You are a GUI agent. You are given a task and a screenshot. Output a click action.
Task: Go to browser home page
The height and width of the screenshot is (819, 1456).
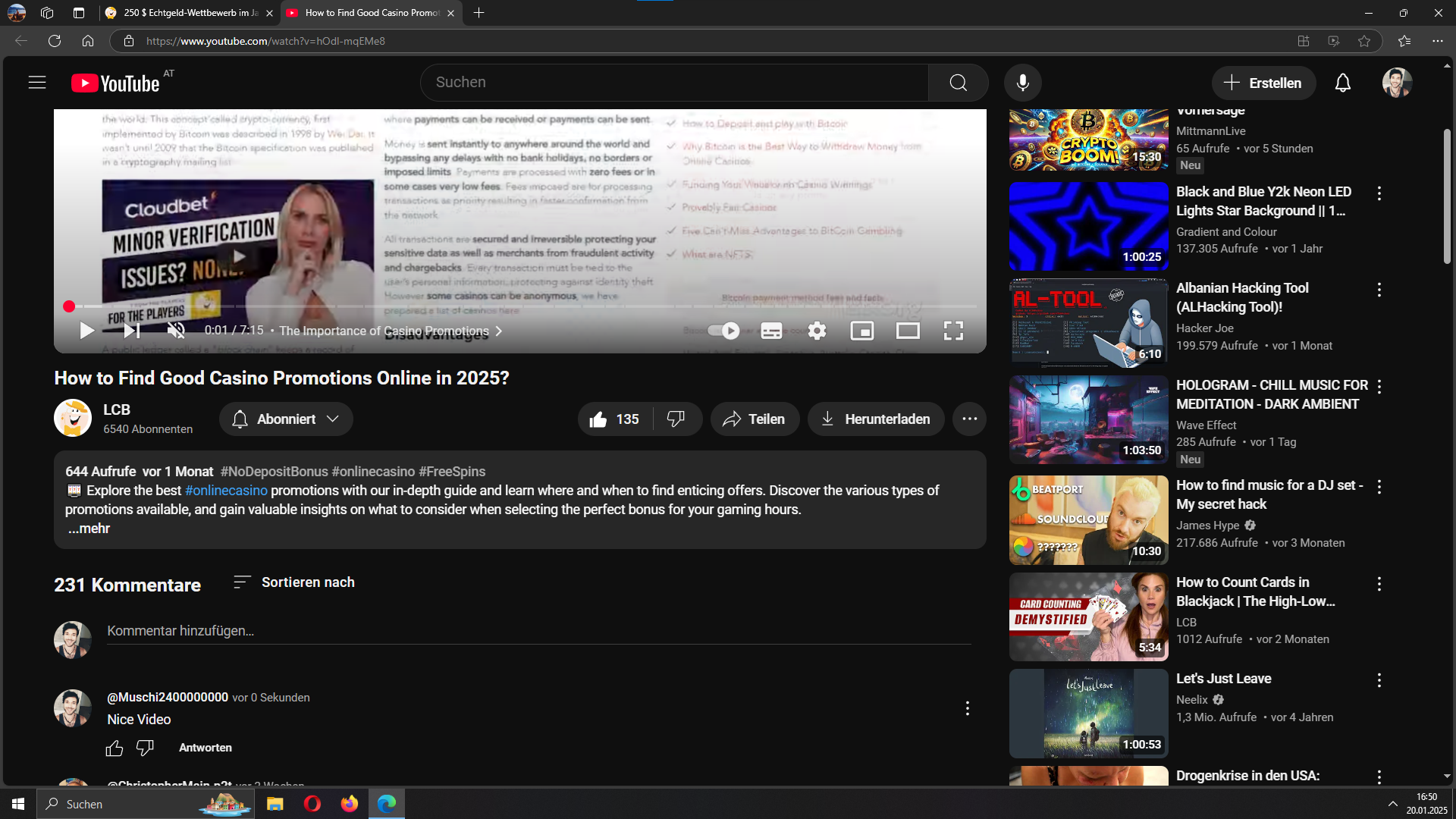(x=88, y=41)
